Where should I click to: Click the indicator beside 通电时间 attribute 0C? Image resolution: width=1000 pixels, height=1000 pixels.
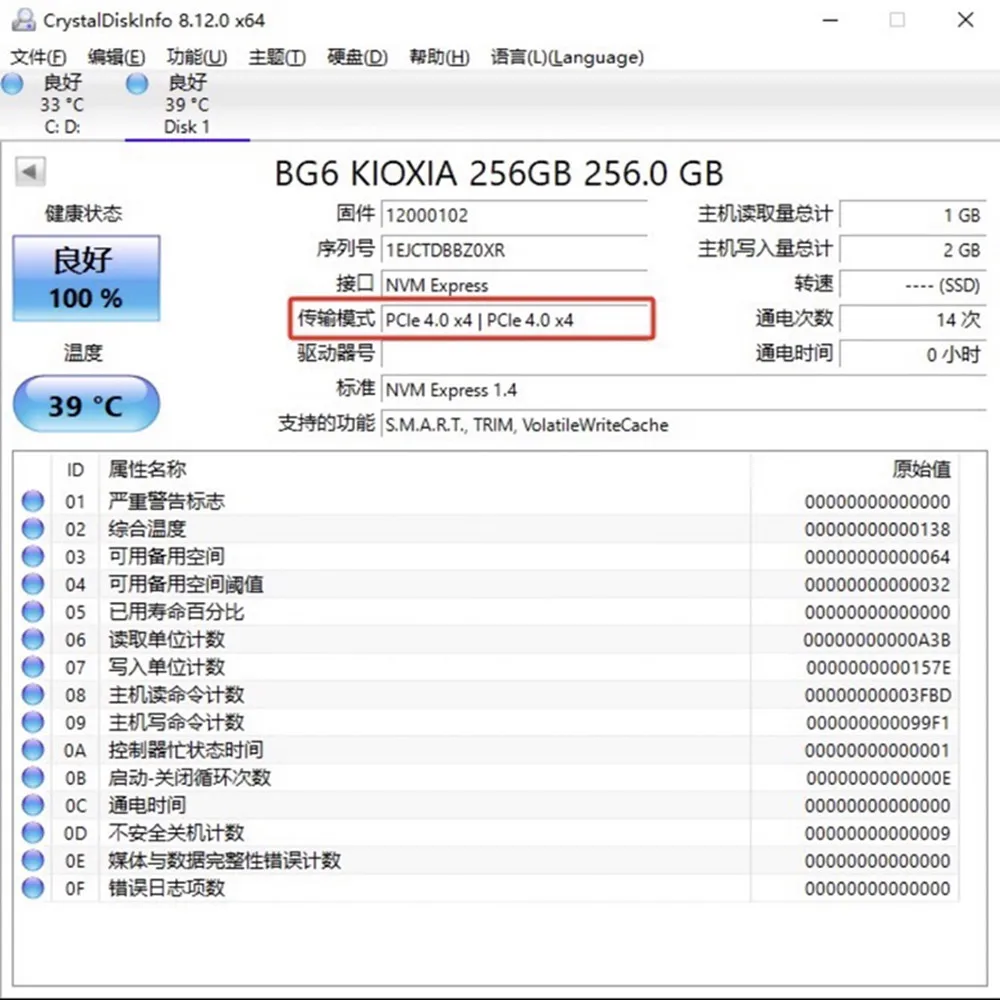click(x=30, y=805)
